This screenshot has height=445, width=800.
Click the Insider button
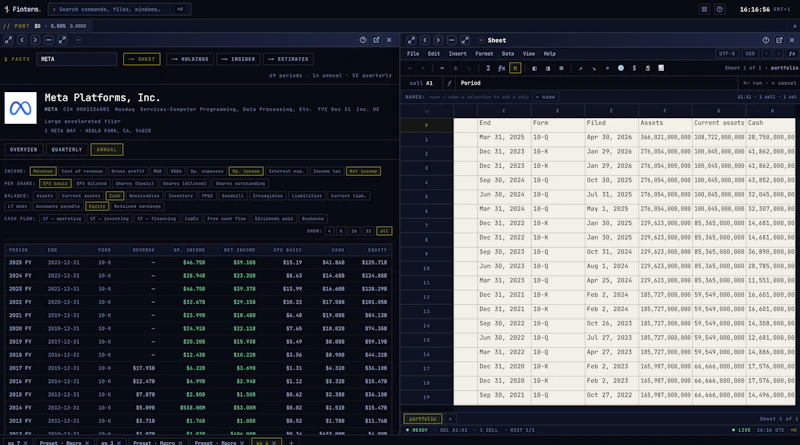(x=238, y=59)
